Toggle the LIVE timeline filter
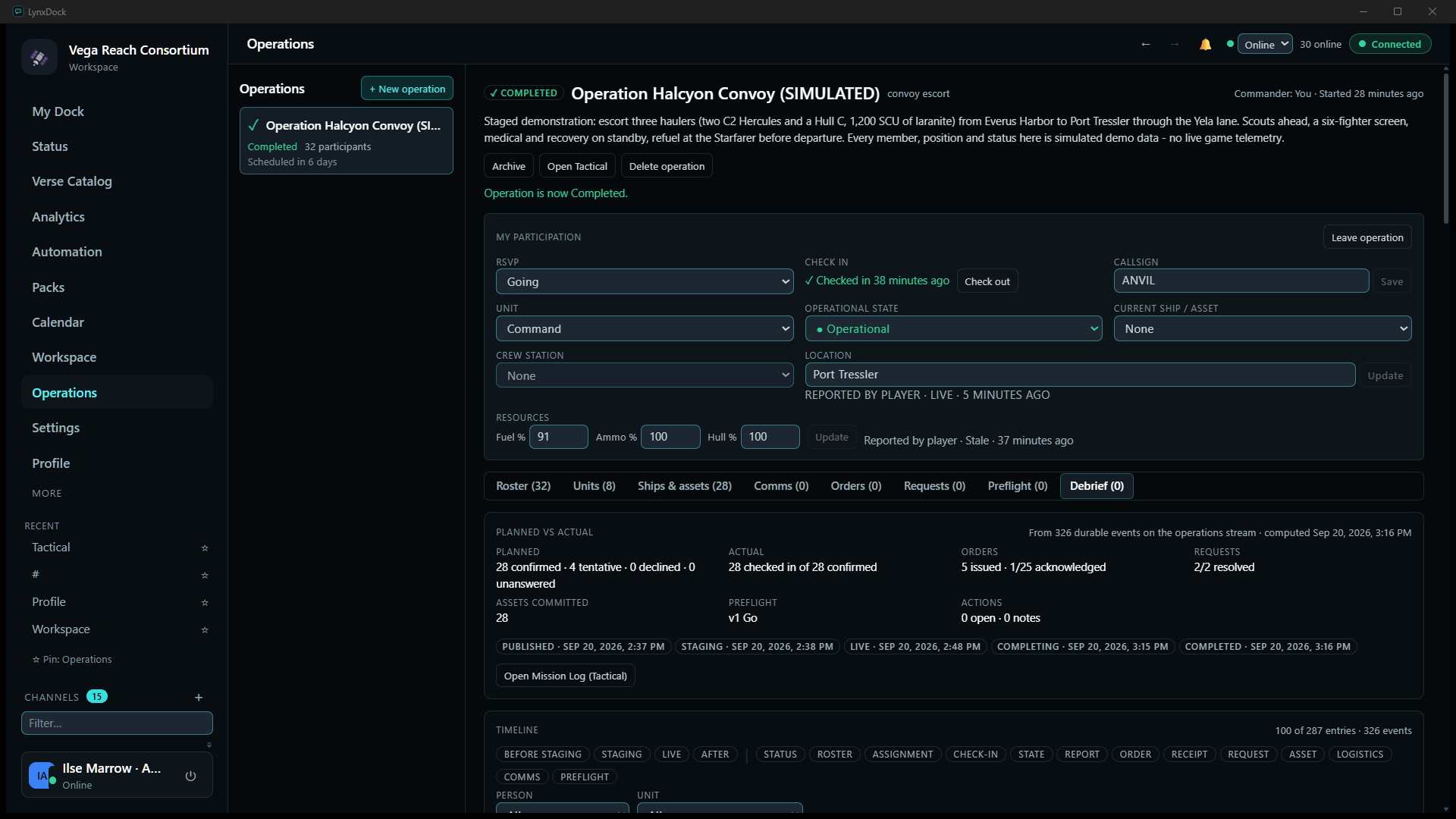Screen dimensions: 1456x819 (672, 754)
